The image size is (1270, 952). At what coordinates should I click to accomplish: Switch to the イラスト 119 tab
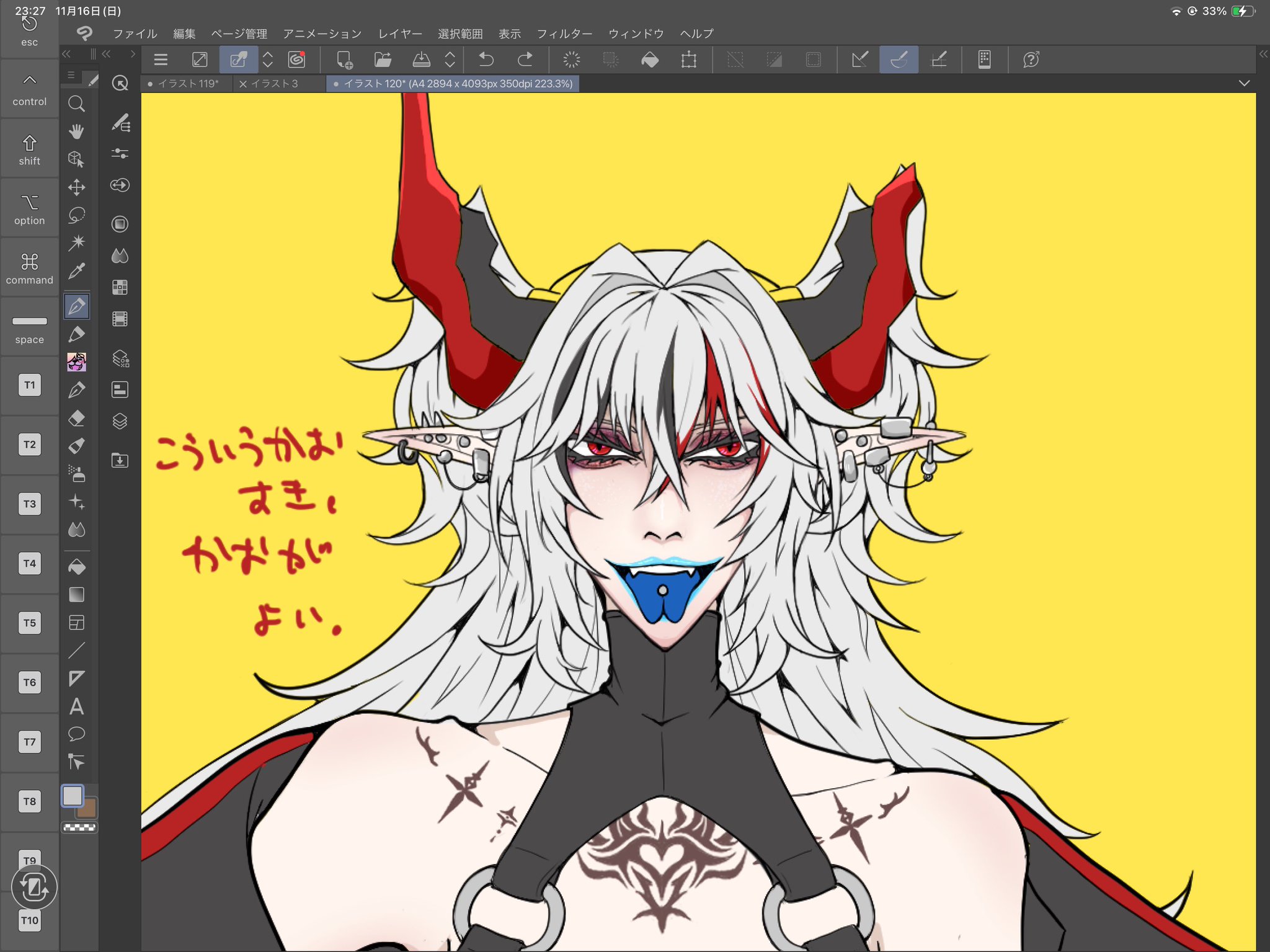point(188,83)
